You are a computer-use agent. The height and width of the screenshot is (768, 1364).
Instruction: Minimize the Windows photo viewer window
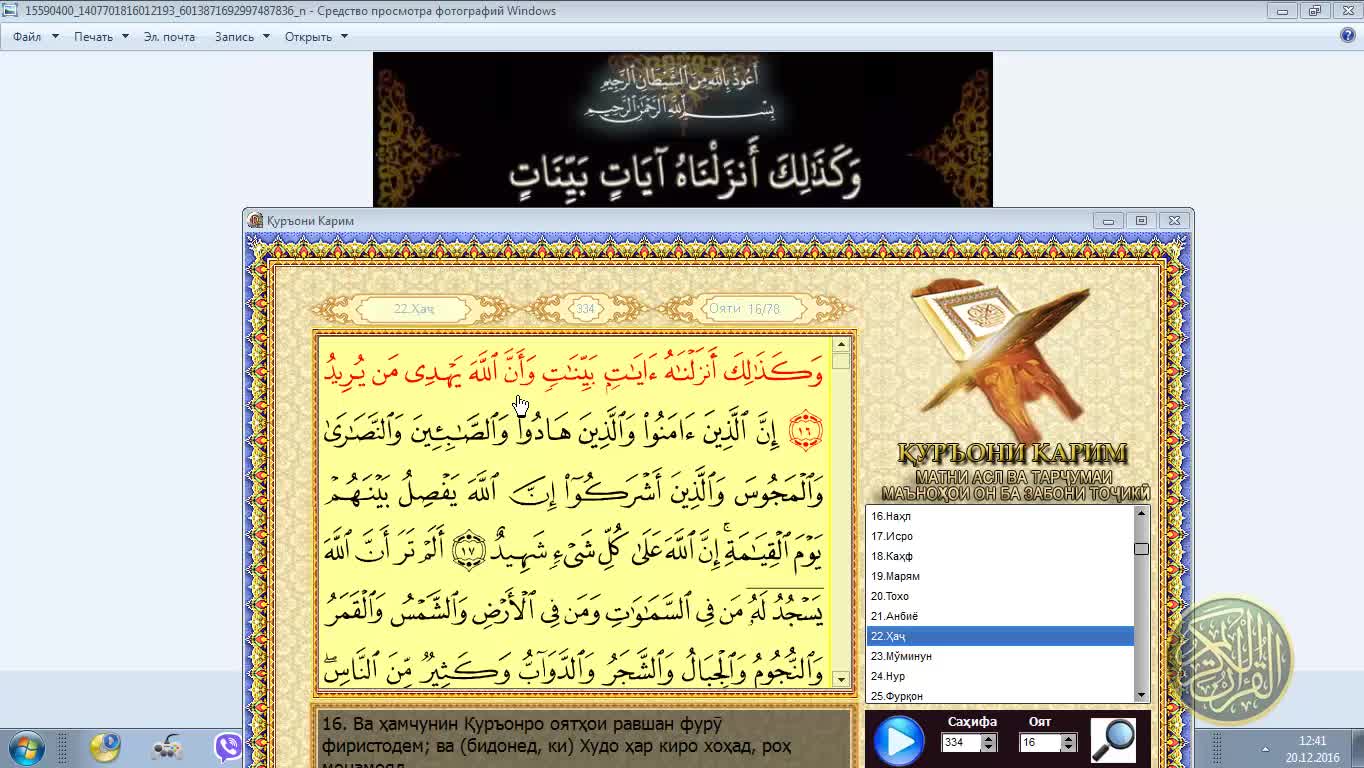tap(1282, 11)
